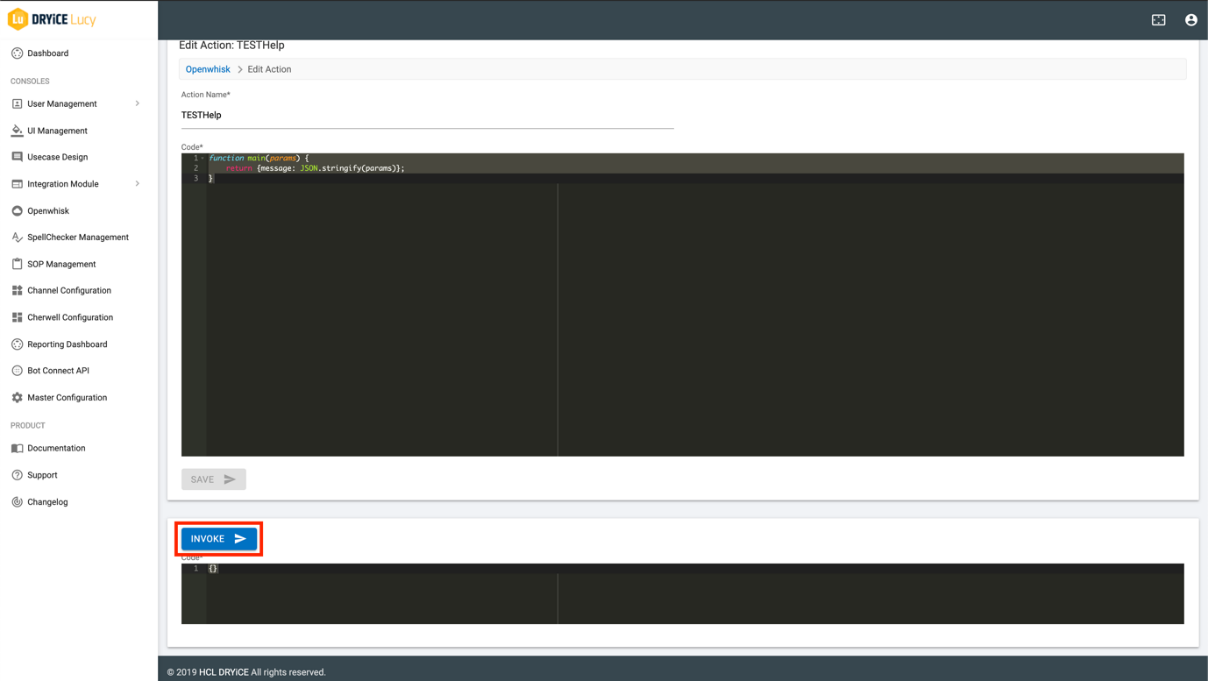Click the Action Name input field
Viewport: 1208px width, 681px height.
(427, 115)
